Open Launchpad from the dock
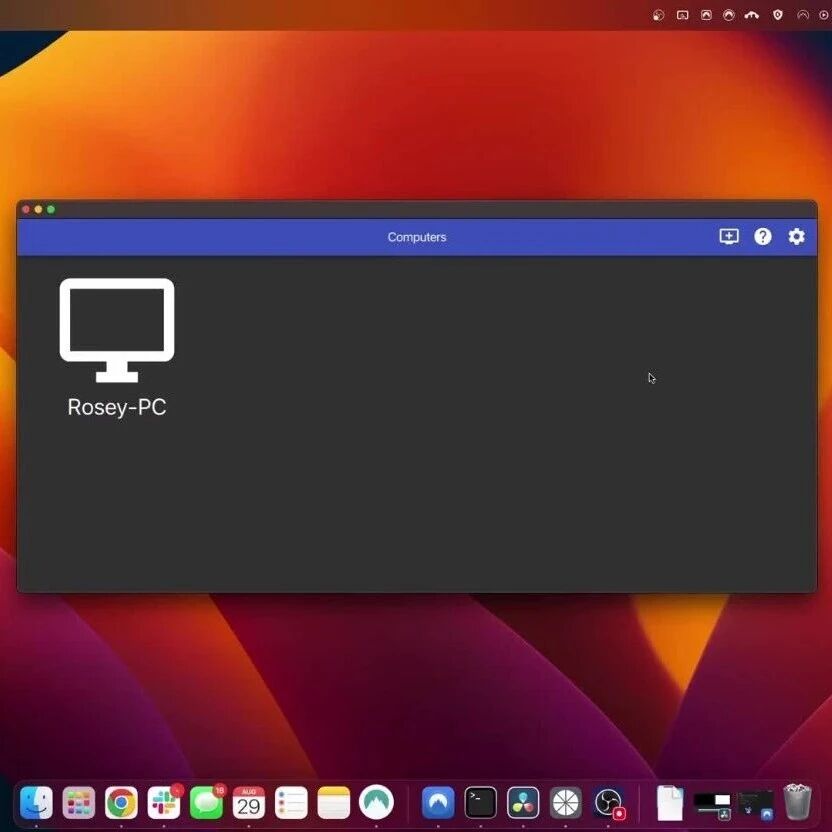832x832 pixels. [x=79, y=802]
